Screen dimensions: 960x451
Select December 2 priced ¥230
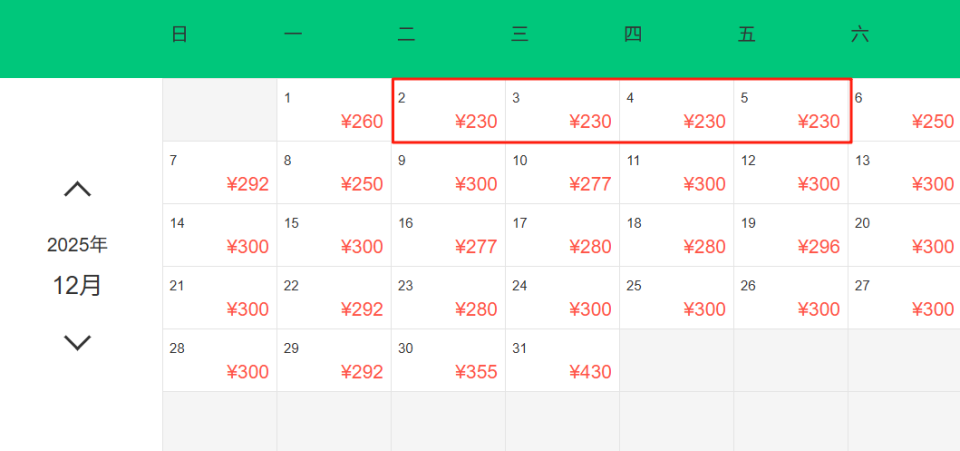(x=448, y=110)
